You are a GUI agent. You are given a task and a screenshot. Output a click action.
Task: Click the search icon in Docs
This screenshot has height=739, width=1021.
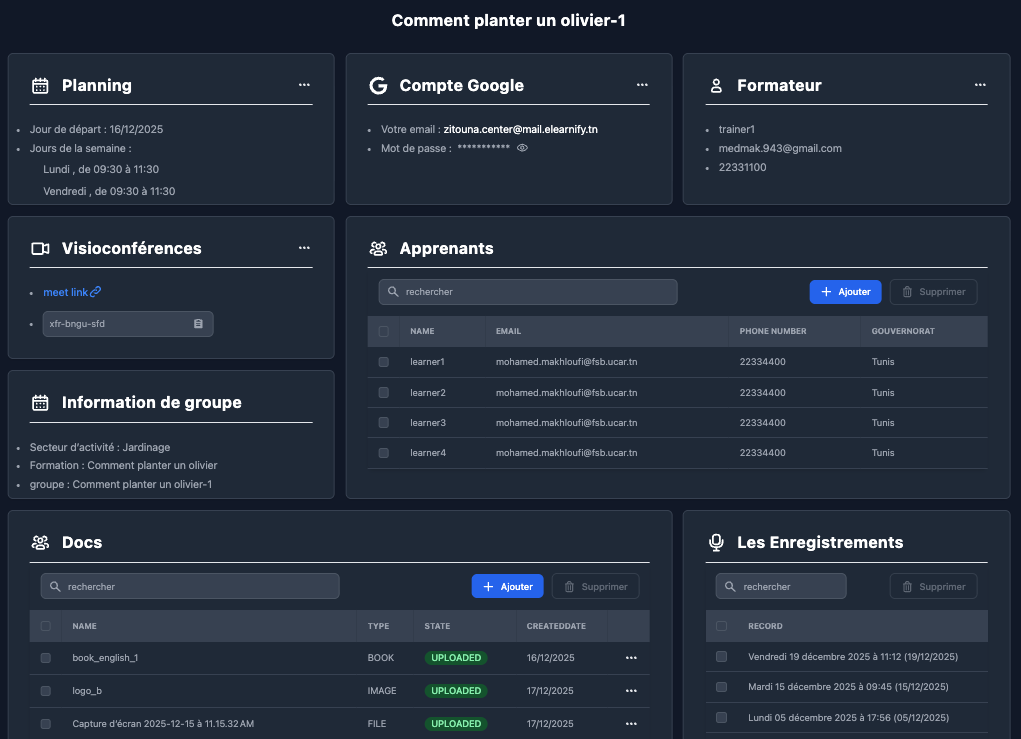pos(55,587)
